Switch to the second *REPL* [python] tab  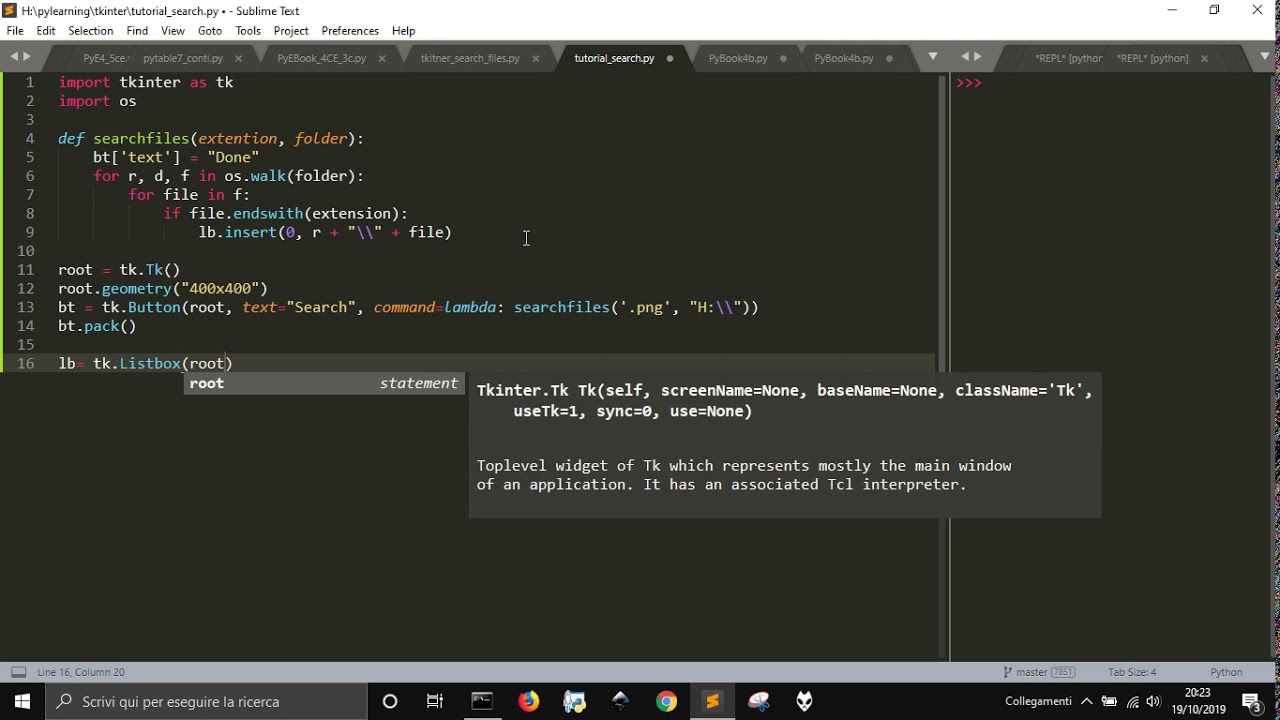point(1152,58)
